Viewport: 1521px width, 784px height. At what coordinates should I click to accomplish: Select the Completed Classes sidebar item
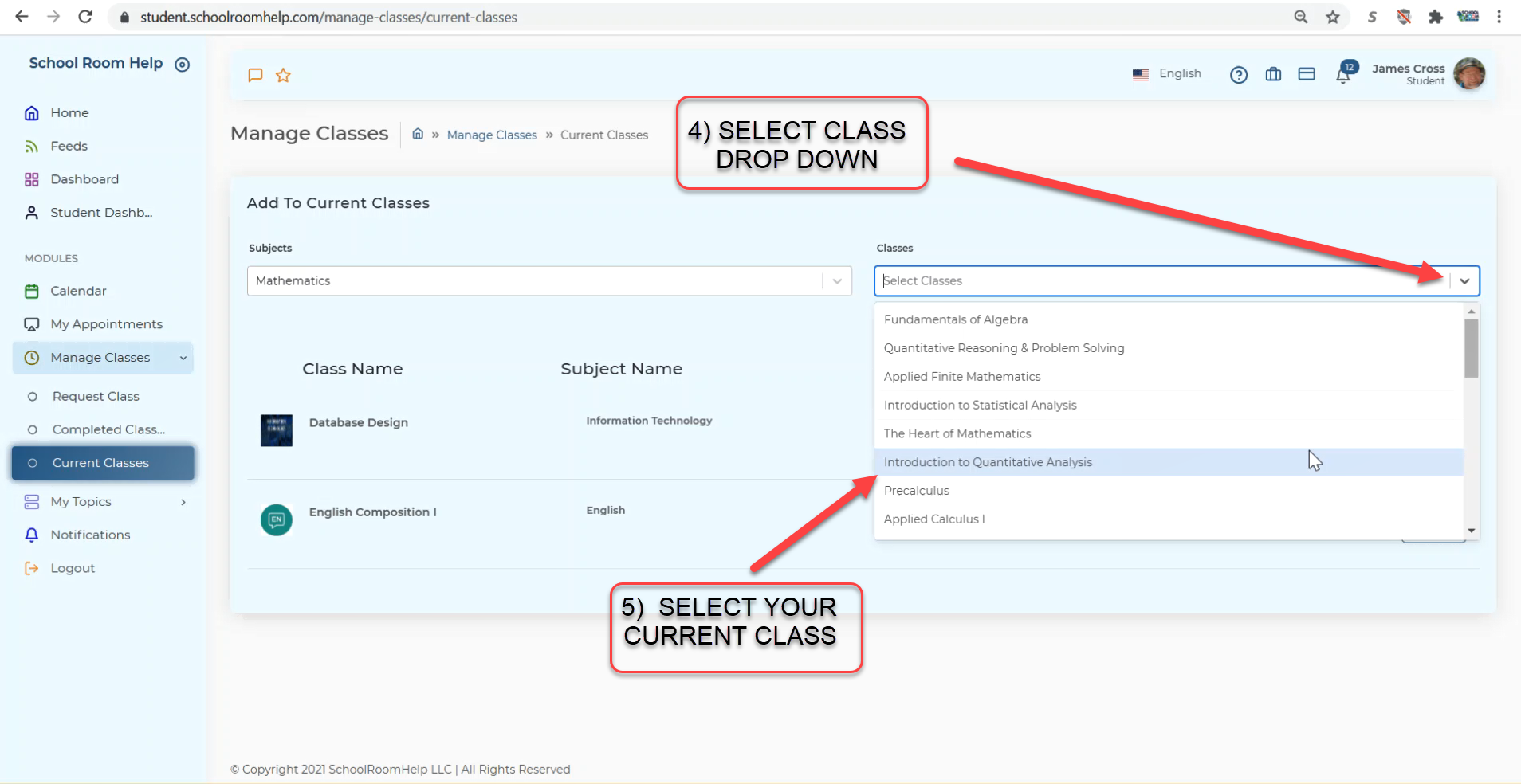[x=108, y=429]
